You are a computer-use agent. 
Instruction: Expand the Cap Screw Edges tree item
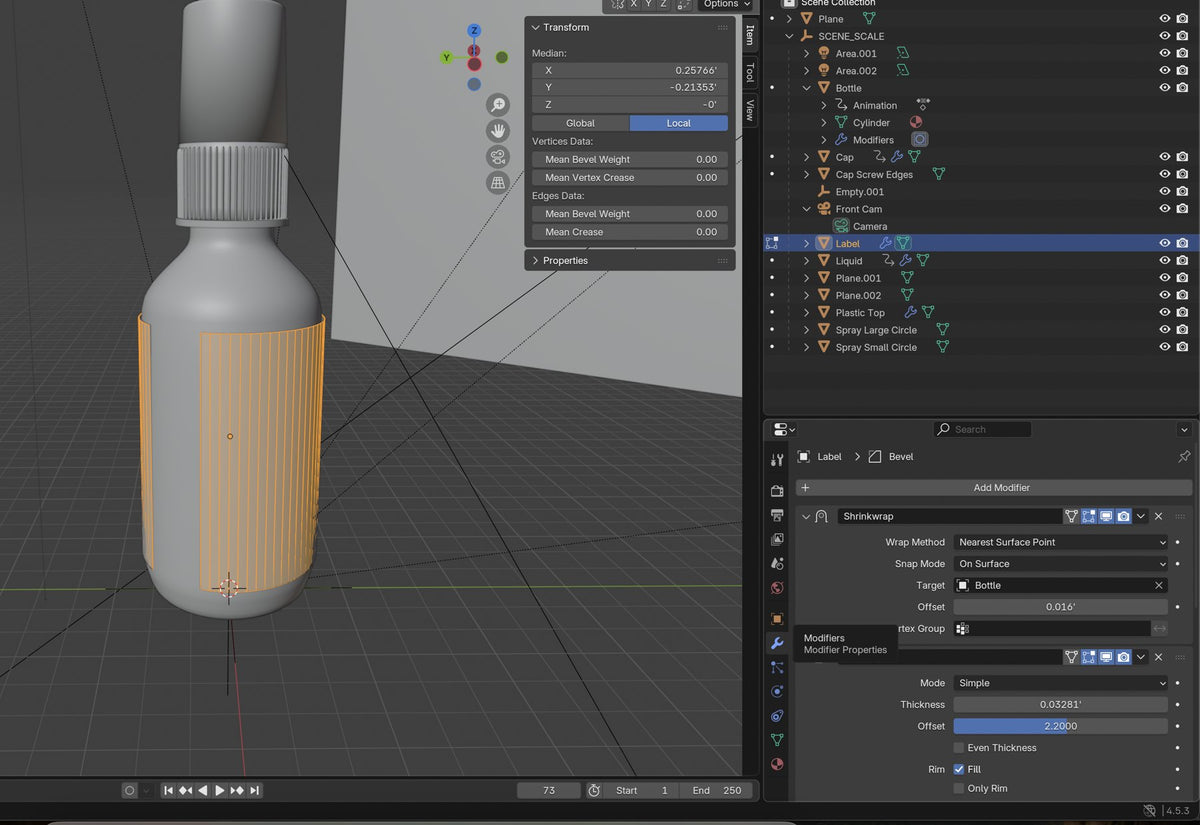point(807,174)
